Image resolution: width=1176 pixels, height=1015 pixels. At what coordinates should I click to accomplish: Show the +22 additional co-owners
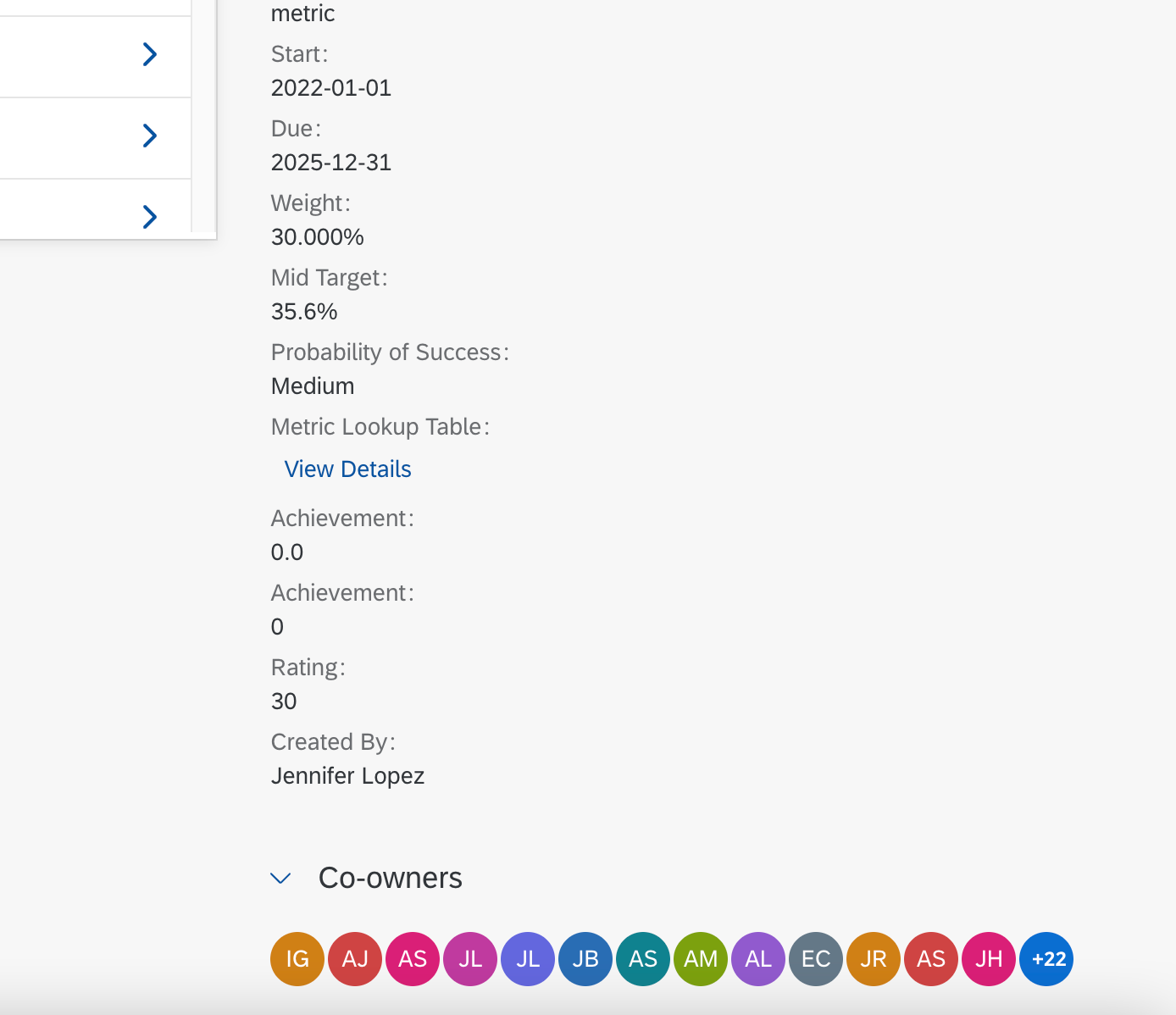(1046, 959)
